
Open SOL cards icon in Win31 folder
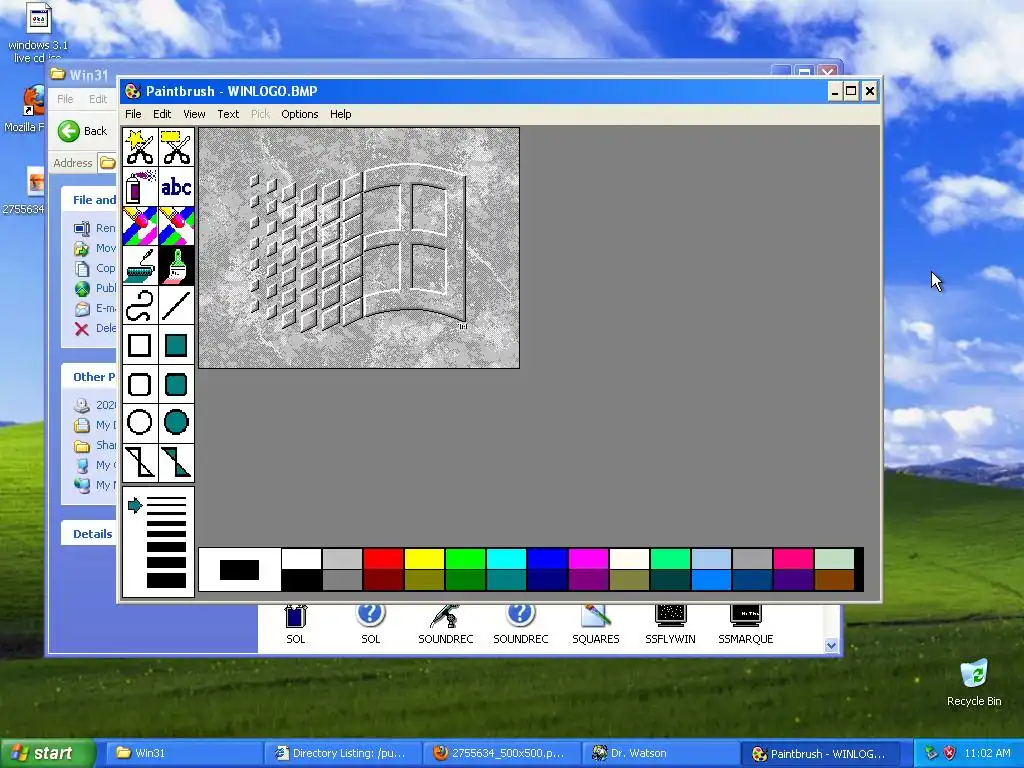click(x=296, y=624)
